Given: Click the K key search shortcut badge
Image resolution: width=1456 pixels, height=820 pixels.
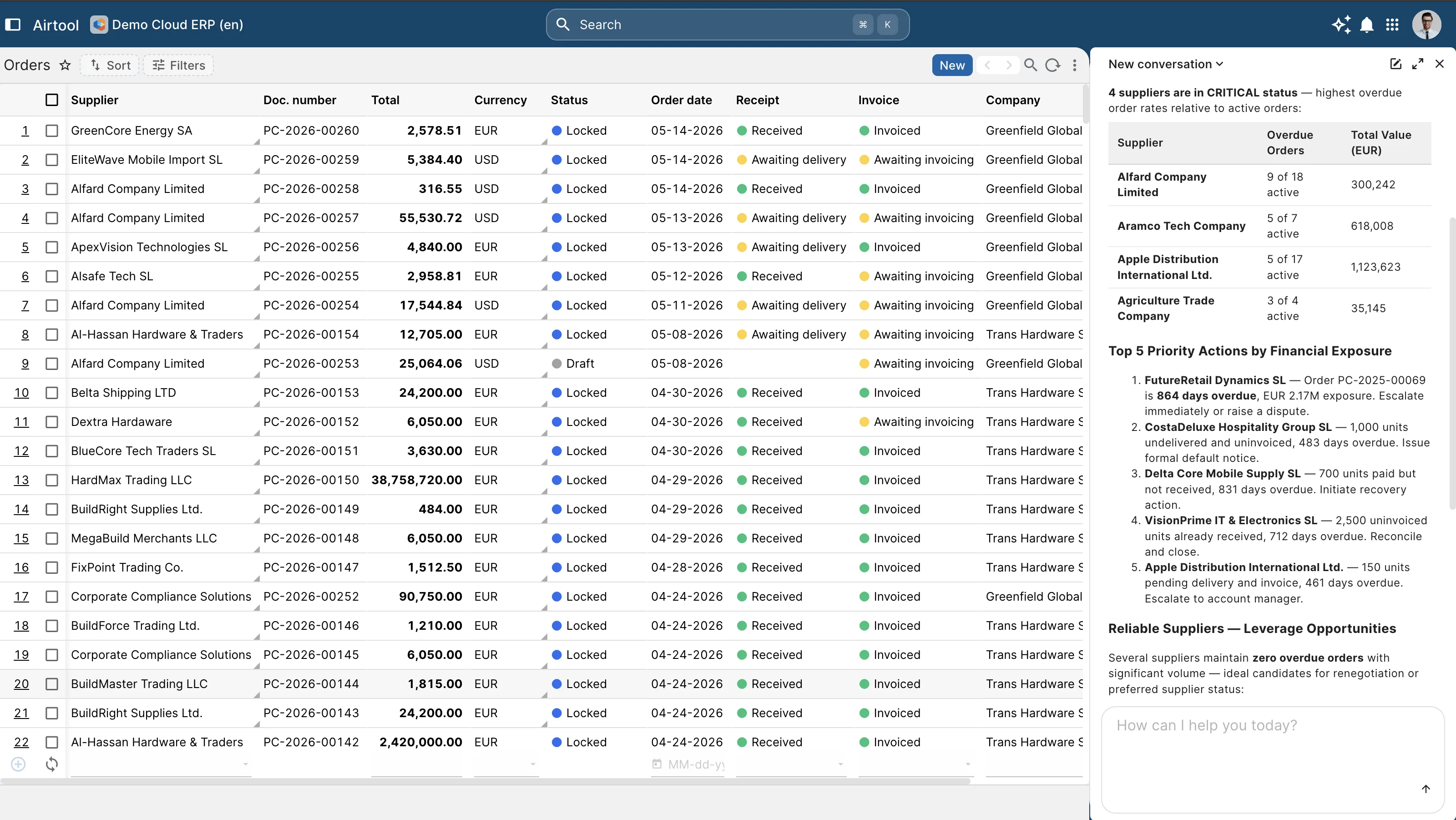Looking at the screenshot, I should pos(887,24).
